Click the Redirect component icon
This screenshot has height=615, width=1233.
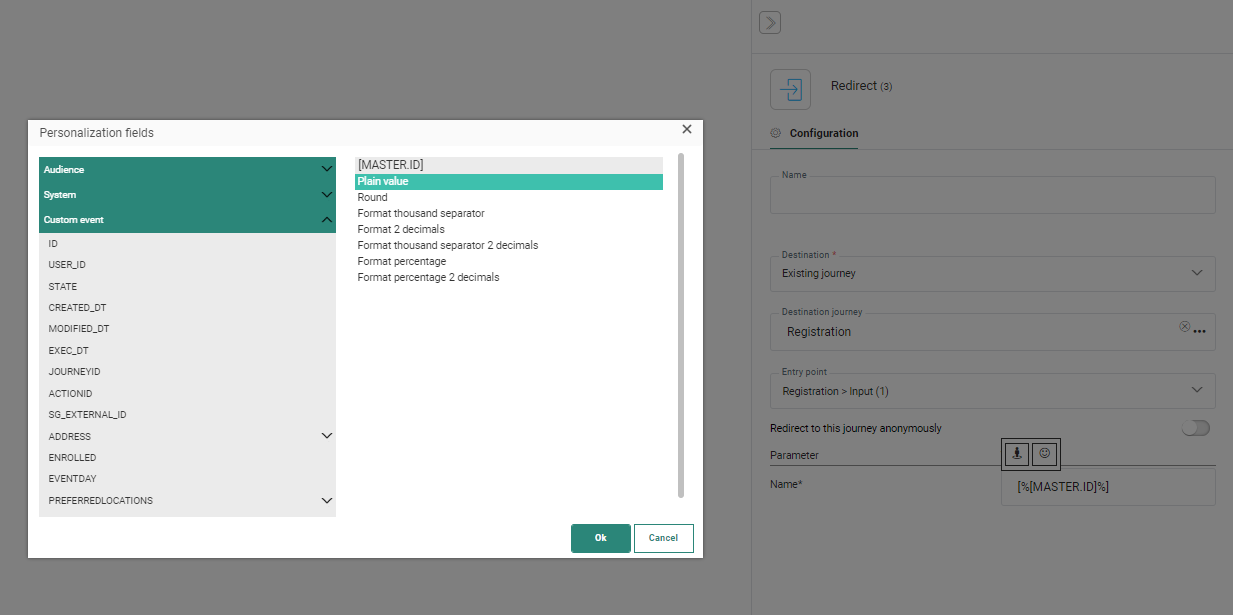click(x=790, y=89)
